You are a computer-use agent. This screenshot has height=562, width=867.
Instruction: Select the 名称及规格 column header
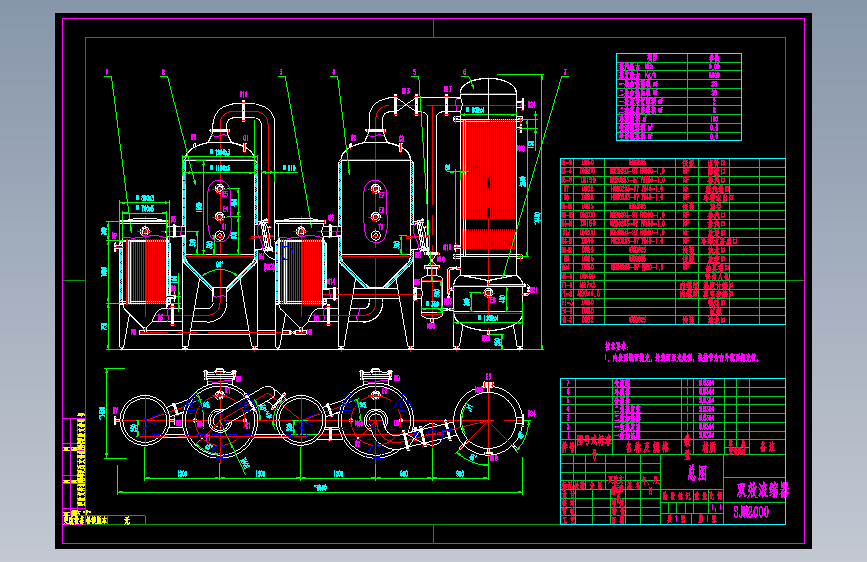click(647, 447)
